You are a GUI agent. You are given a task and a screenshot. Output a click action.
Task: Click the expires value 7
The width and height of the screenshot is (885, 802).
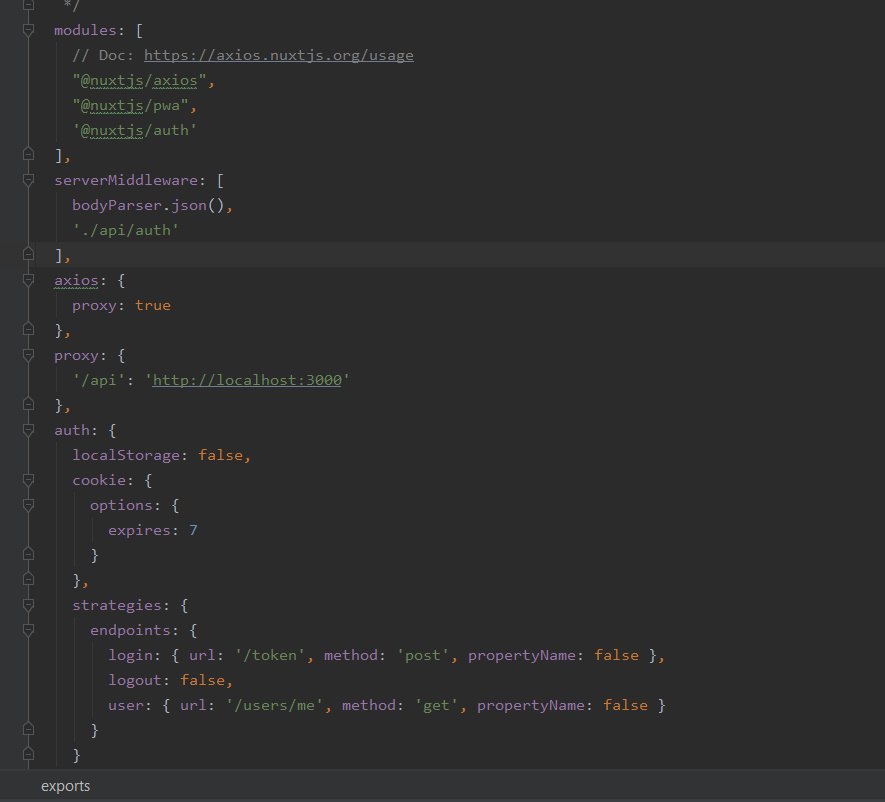pyautogui.click(x=193, y=530)
